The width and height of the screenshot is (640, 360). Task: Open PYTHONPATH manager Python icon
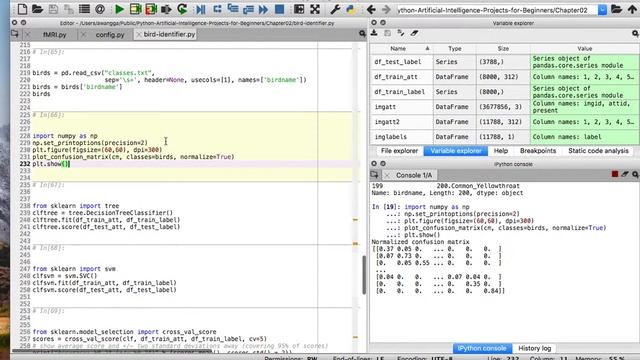point(351,9)
